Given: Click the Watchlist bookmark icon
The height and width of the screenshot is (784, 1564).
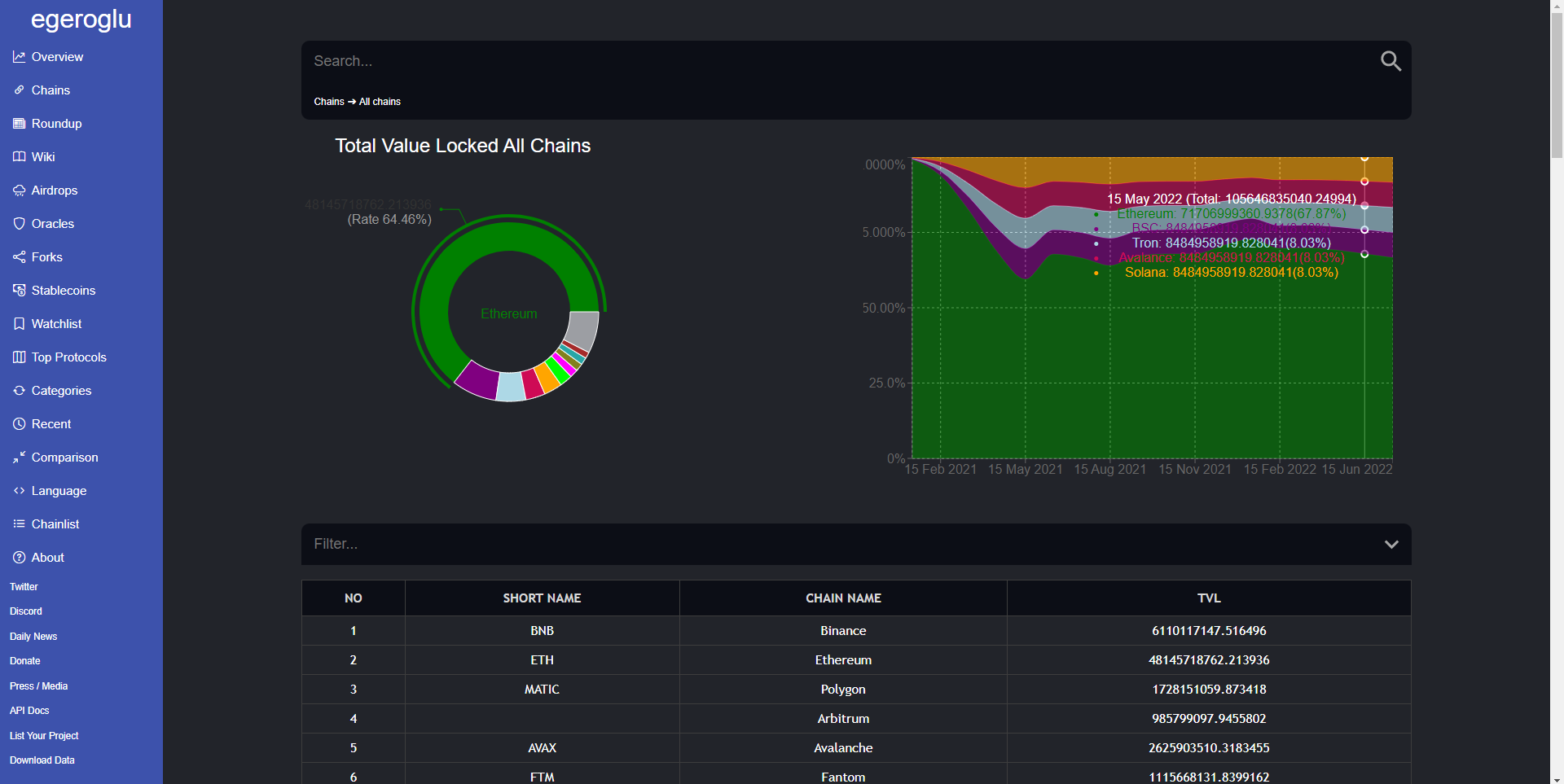Looking at the screenshot, I should 19,323.
